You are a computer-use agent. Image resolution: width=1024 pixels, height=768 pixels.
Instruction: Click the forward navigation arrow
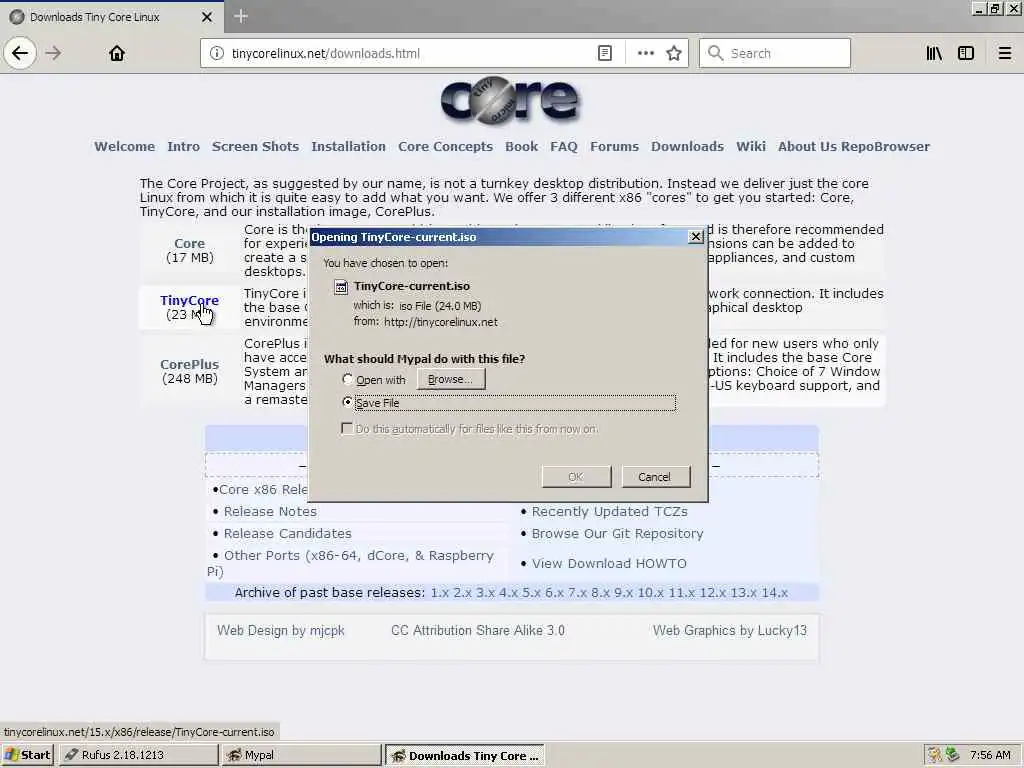pyautogui.click(x=54, y=53)
